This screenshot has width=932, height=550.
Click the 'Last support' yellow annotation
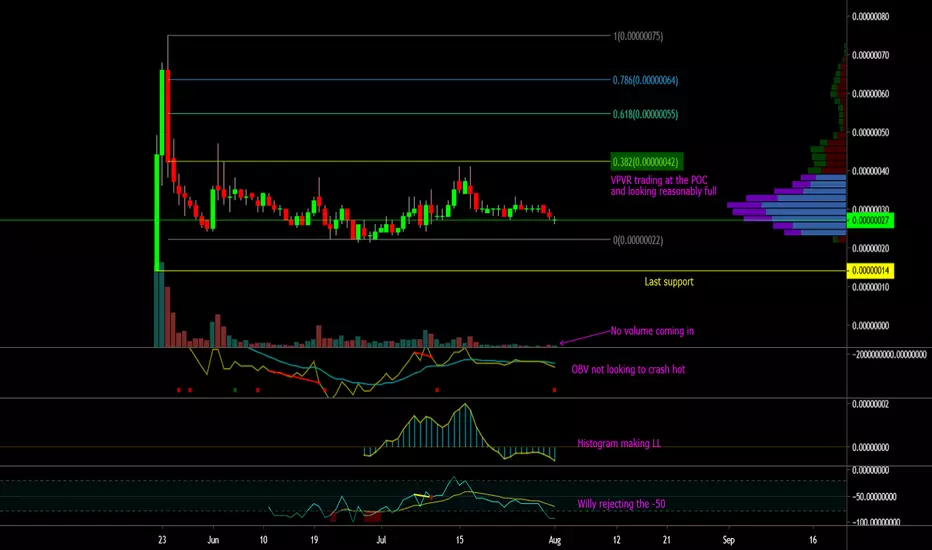(669, 282)
